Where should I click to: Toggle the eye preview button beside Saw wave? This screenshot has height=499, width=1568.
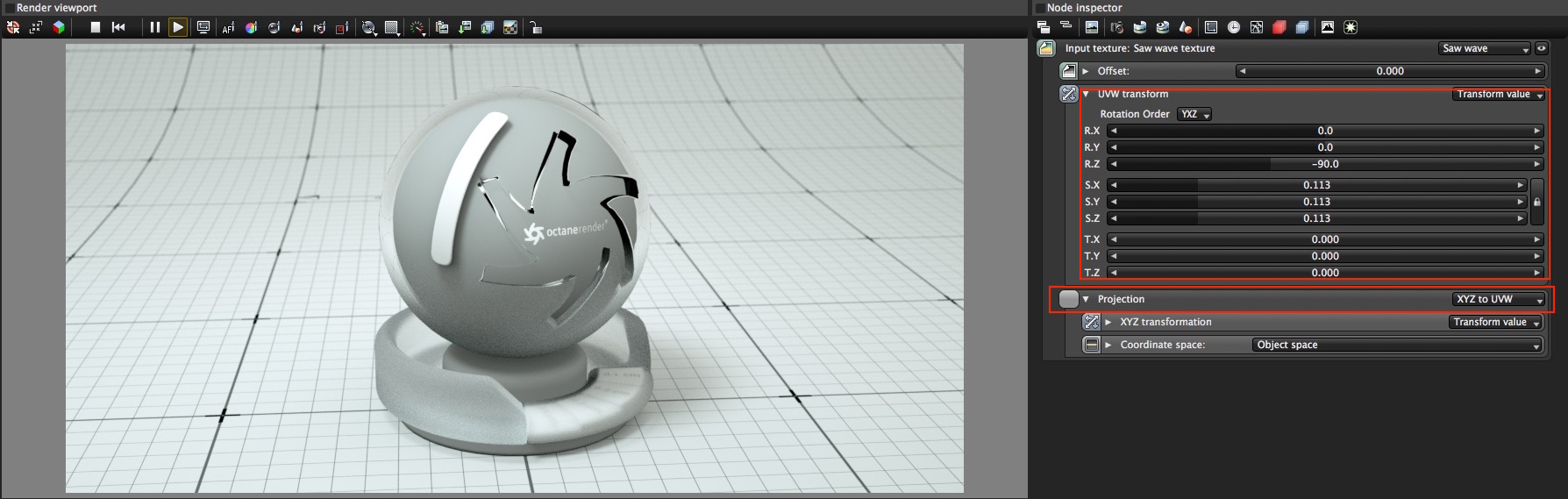(1541, 48)
